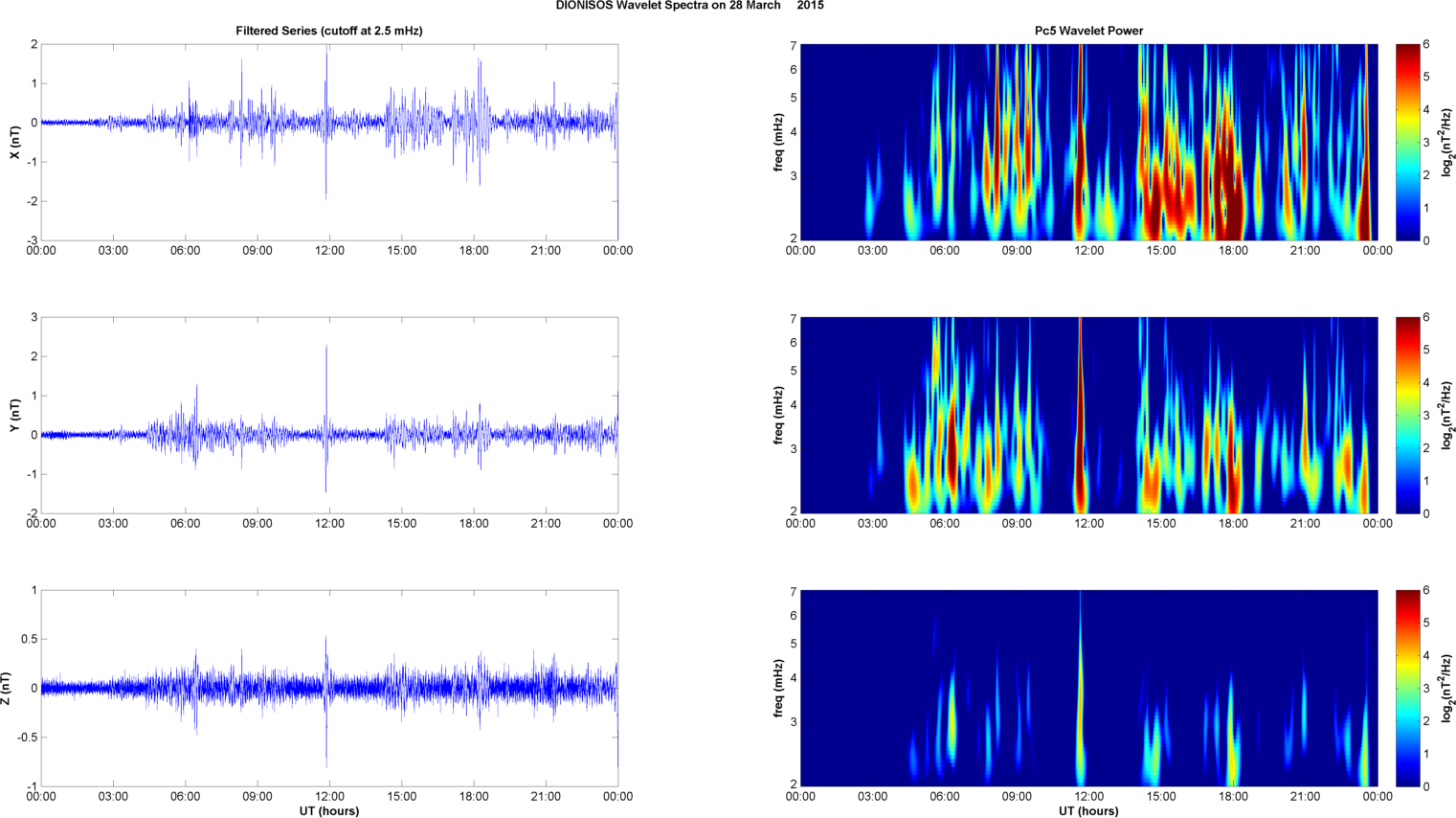
Task: Click 'freq (mHz)' label of the top spectrum
Action: coord(779,142)
